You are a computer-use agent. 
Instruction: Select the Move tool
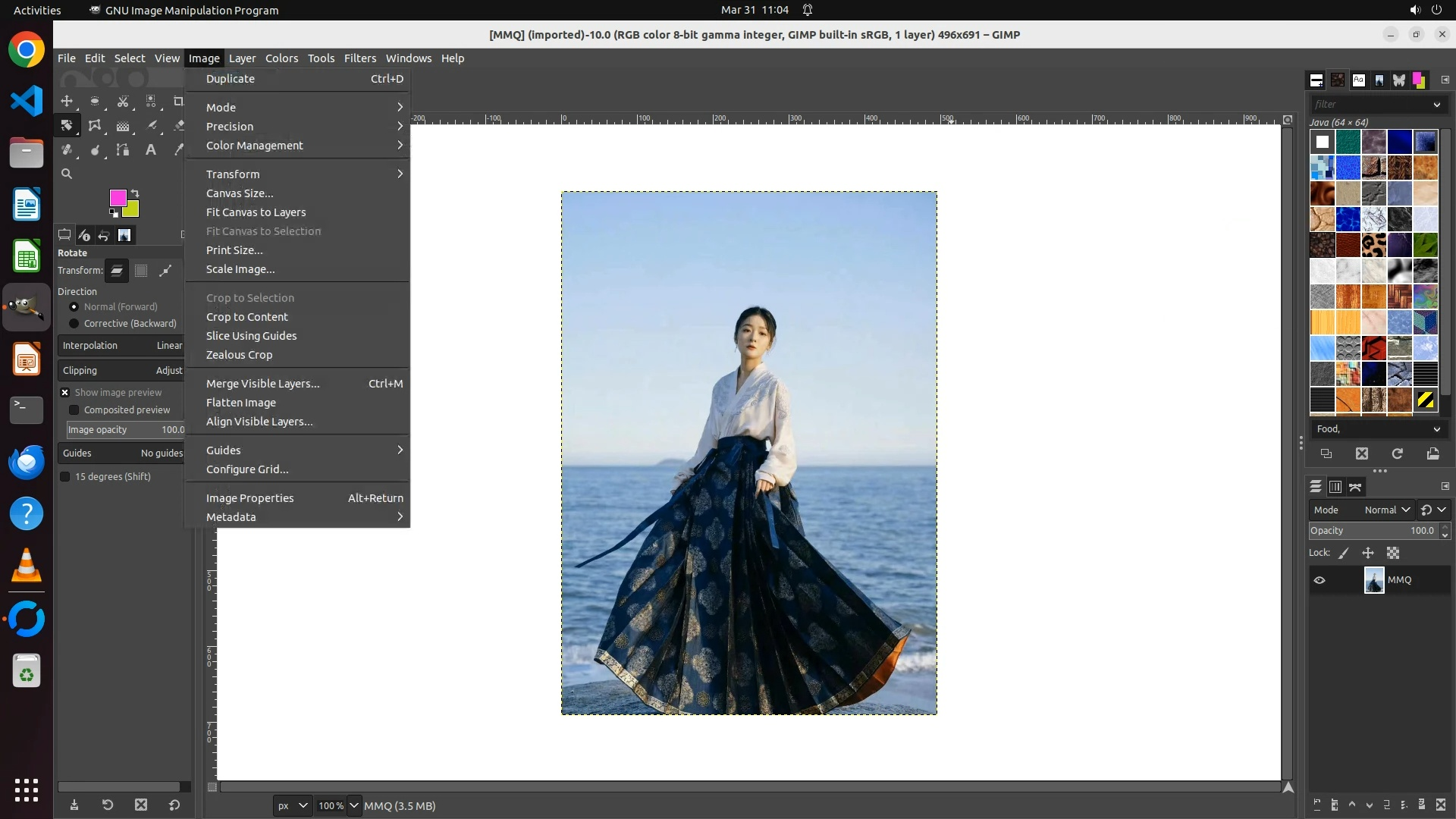pyautogui.click(x=67, y=101)
